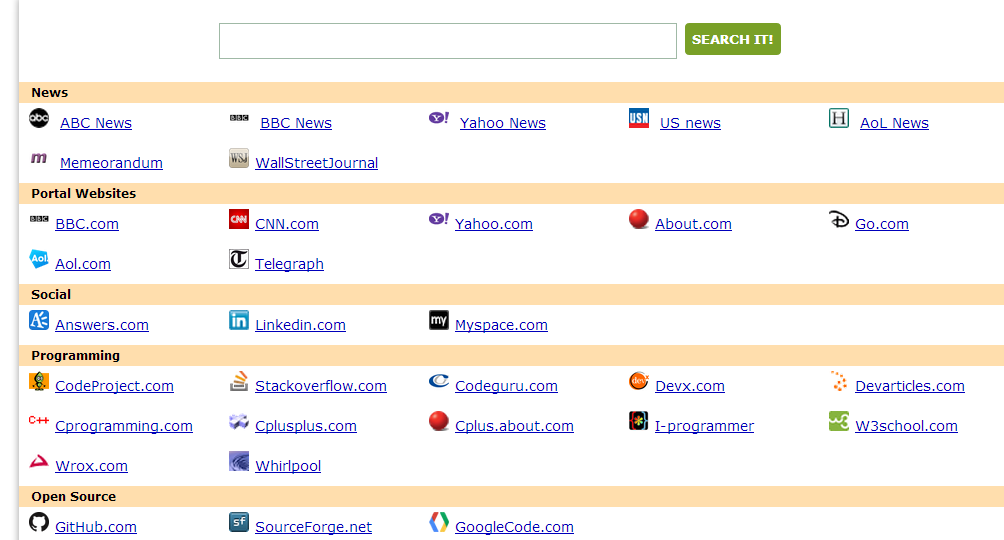
Task: Follow the Linkedin.com link
Action: tap(300, 325)
